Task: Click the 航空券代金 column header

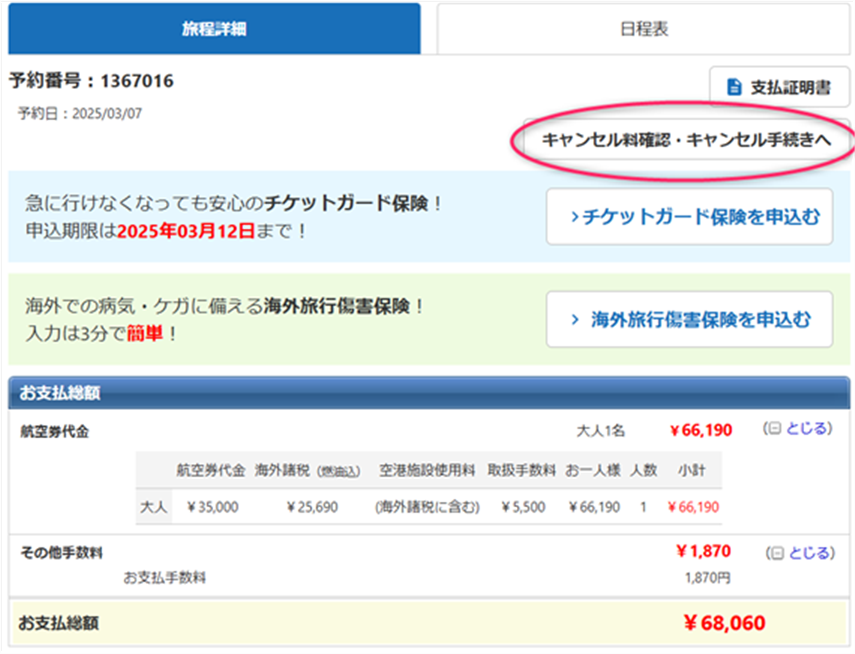Action: tap(210, 470)
